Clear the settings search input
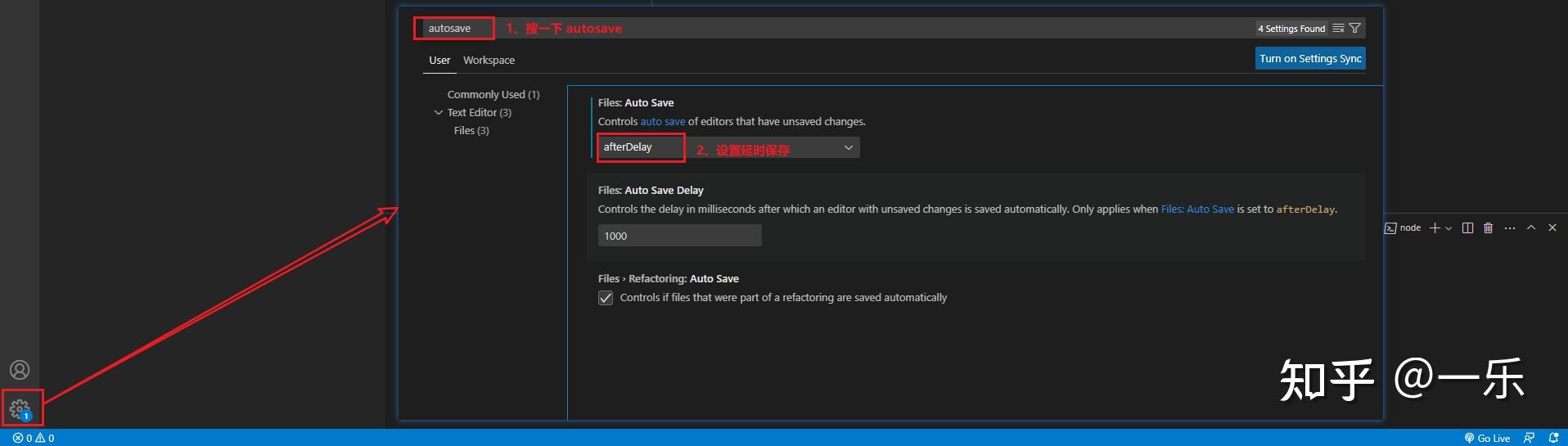This screenshot has height=446, width=1568. 1338,29
